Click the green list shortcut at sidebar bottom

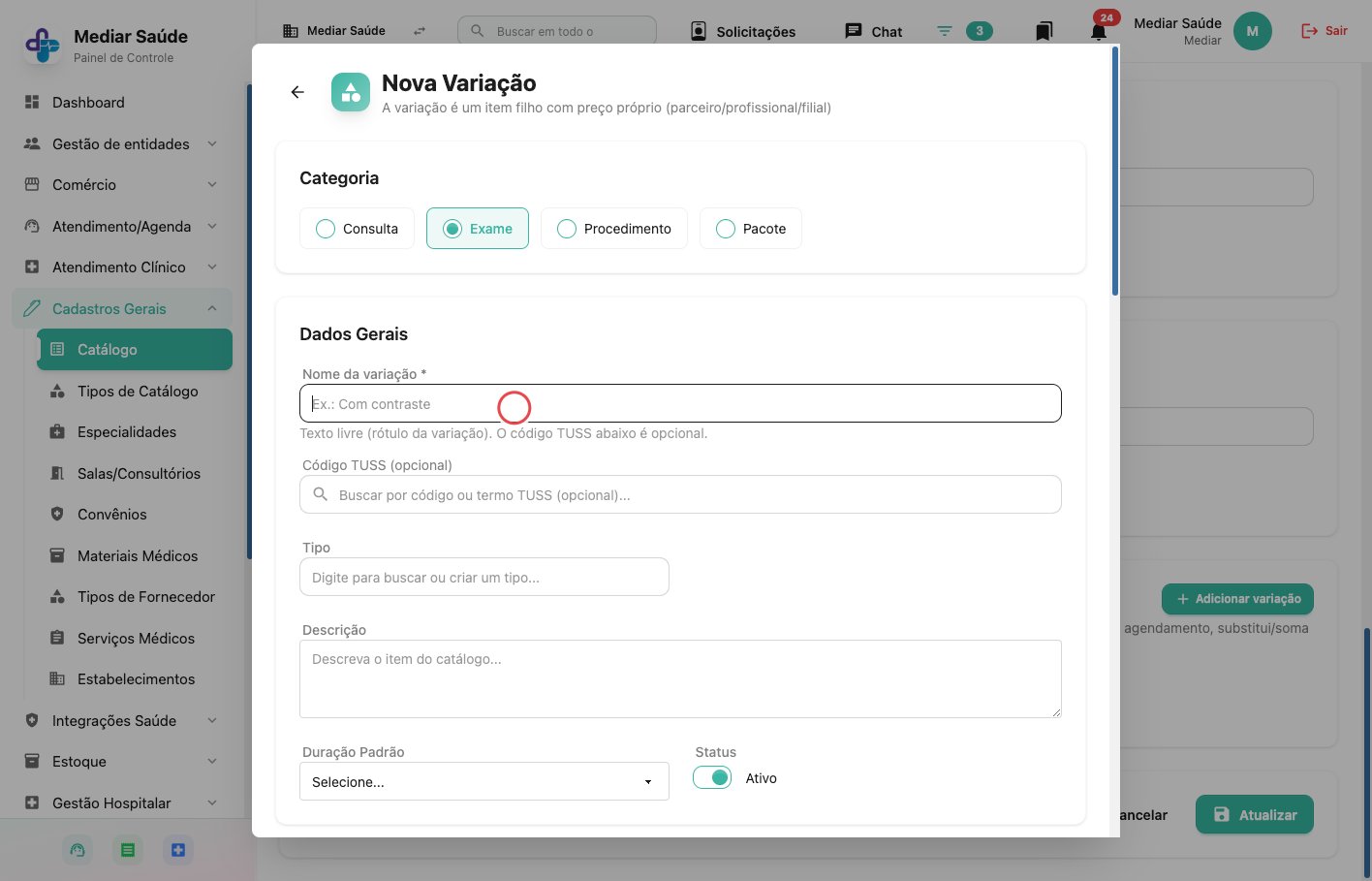(128, 850)
